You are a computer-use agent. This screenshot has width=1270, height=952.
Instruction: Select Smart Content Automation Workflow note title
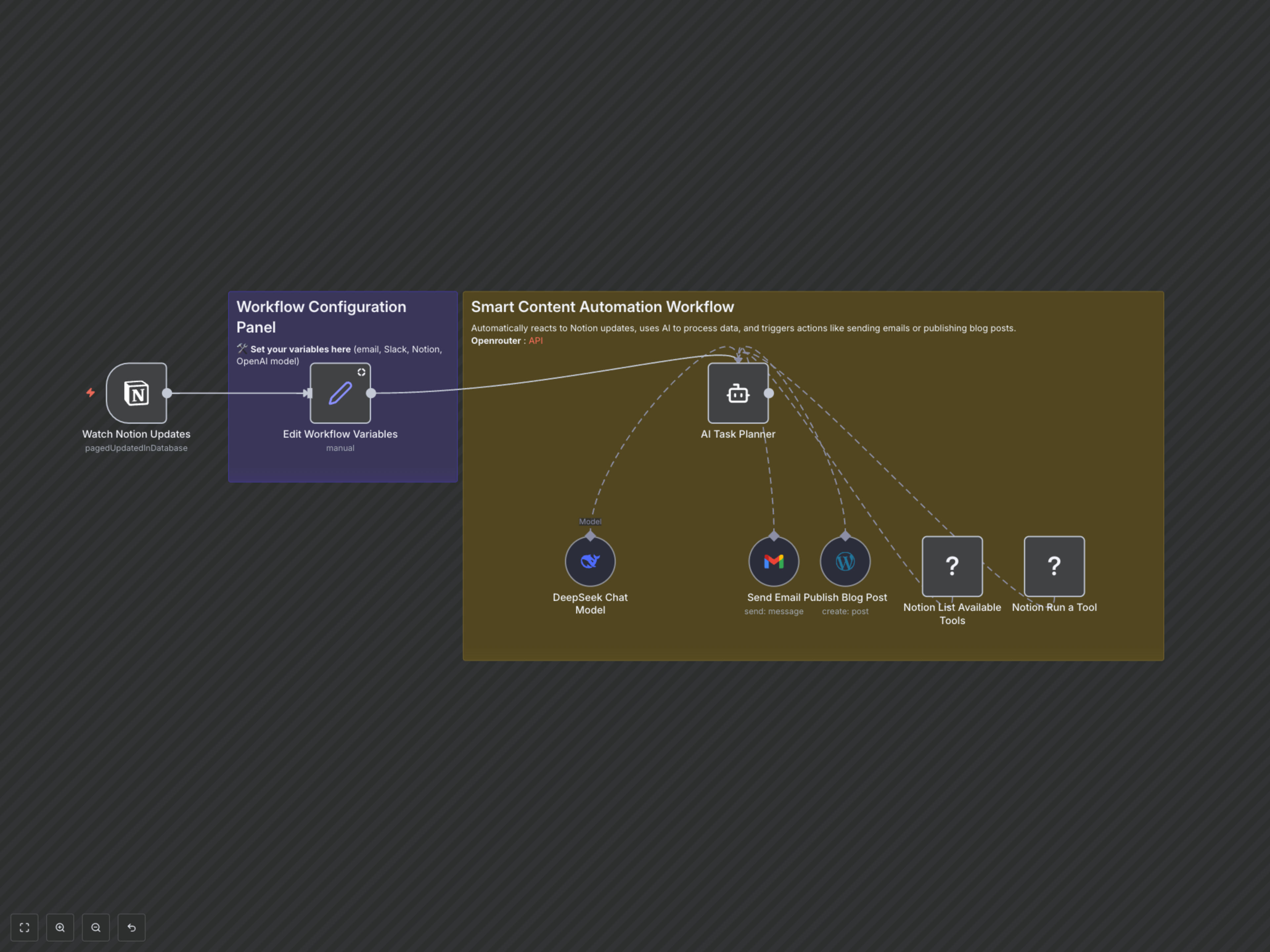tap(602, 307)
